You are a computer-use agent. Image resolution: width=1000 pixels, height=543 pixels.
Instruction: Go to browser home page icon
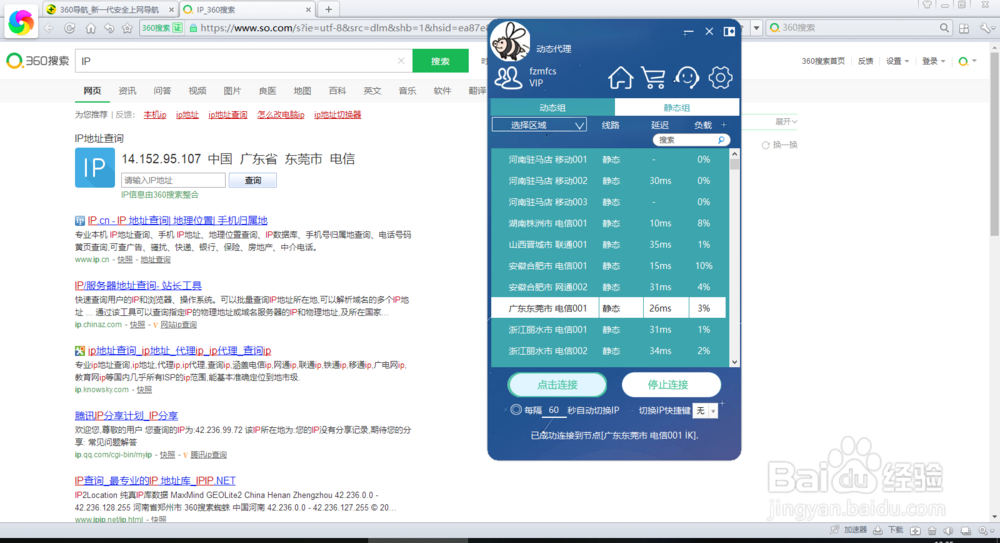pyautogui.click(x=91, y=28)
